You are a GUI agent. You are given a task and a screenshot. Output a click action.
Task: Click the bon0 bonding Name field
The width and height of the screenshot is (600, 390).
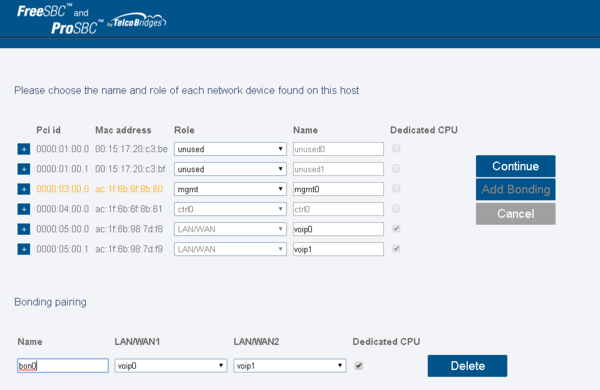coord(63,366)
